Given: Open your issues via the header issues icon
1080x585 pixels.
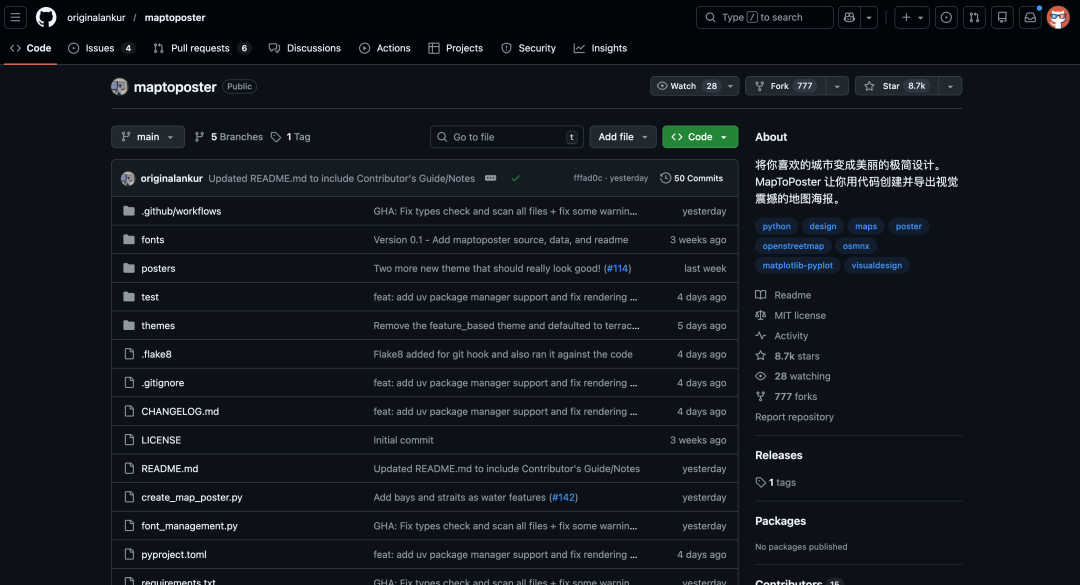Looking at the screenshot, I should click(946, 17).
